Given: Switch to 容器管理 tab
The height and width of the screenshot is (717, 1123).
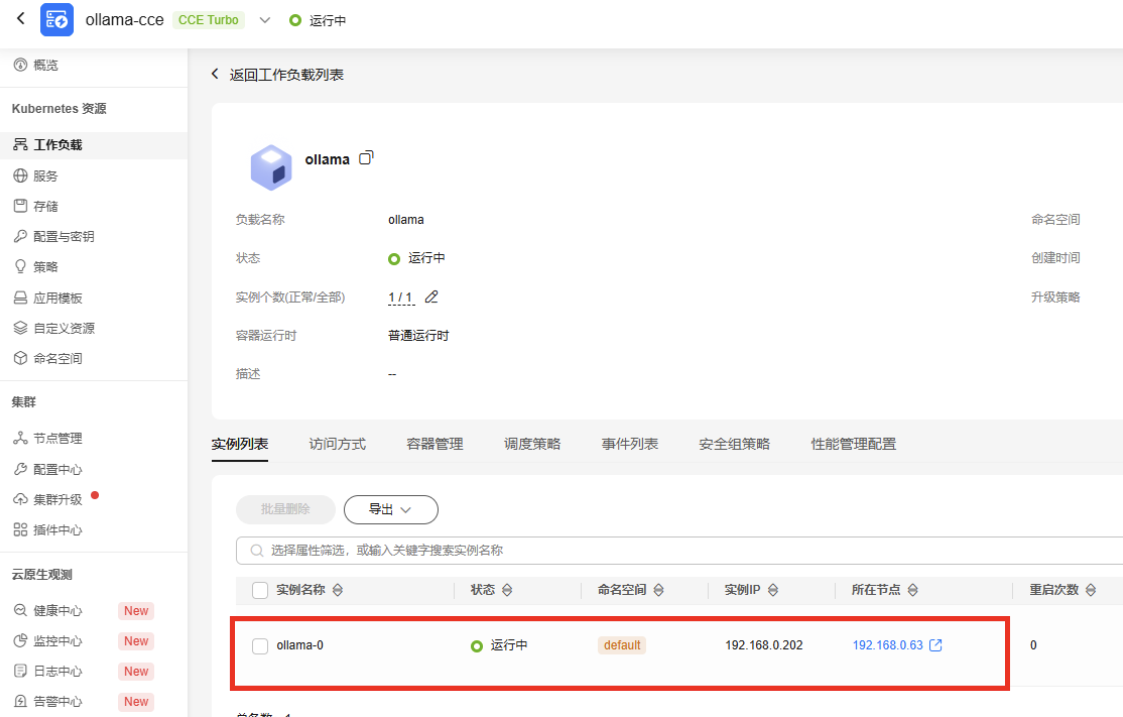Looking at the screenshot, I should 435,444.
